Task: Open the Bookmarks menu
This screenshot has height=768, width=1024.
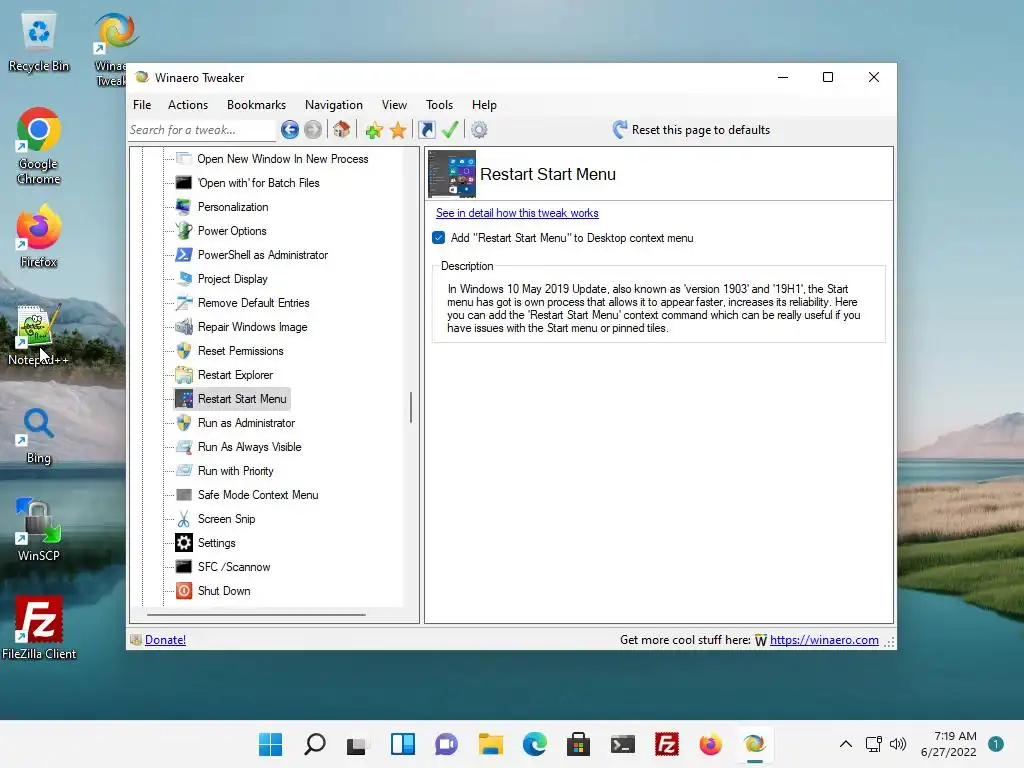Action: [256, 104]
